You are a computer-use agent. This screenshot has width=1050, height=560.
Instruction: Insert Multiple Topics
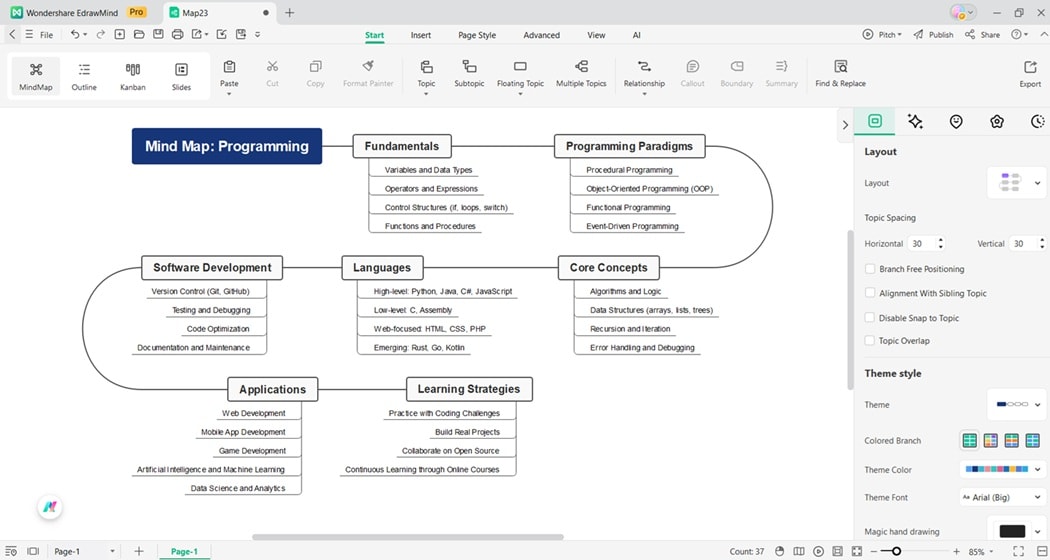click(581, 73)
